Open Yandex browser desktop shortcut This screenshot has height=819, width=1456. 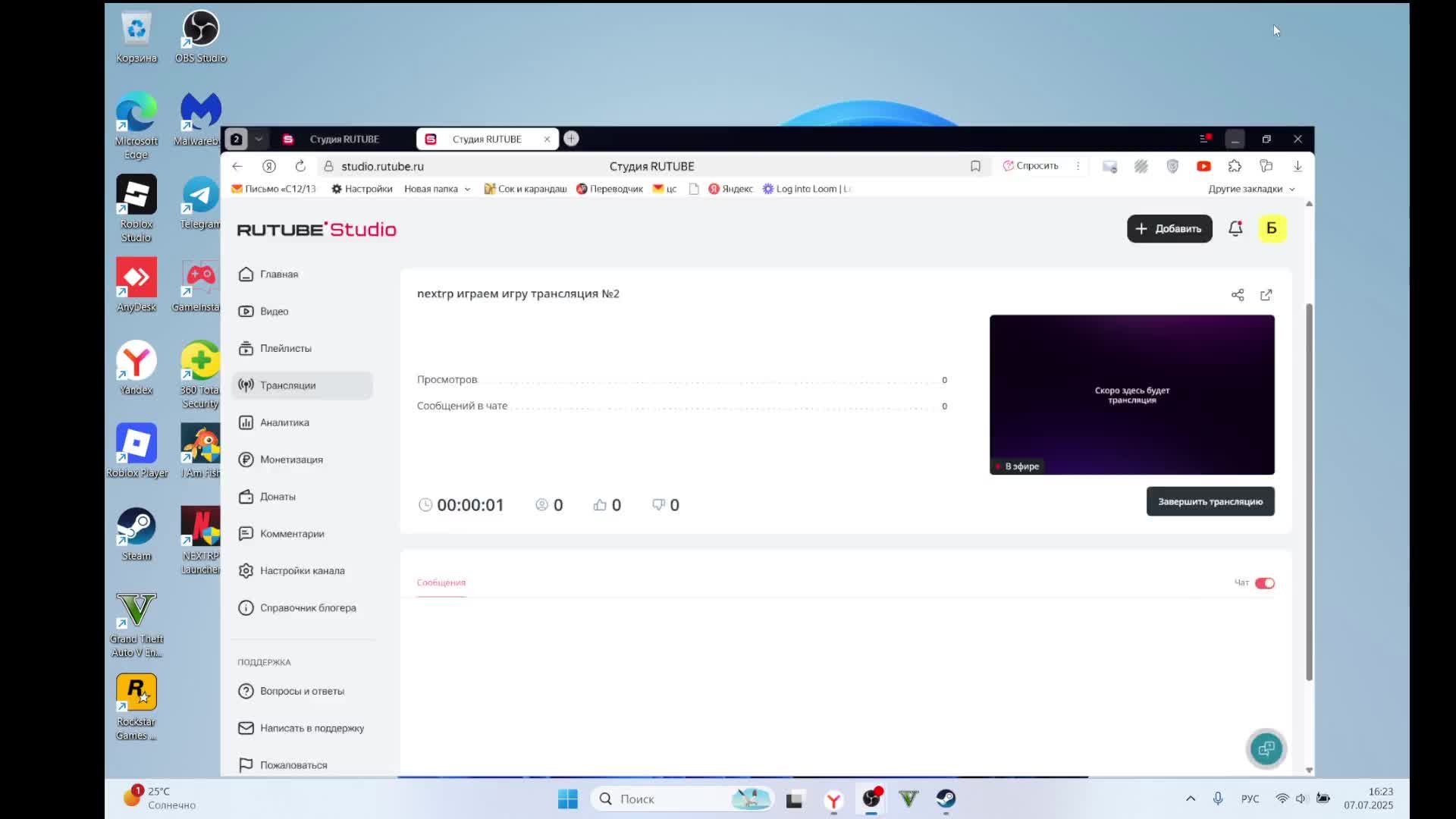click(x=136, y=368)
